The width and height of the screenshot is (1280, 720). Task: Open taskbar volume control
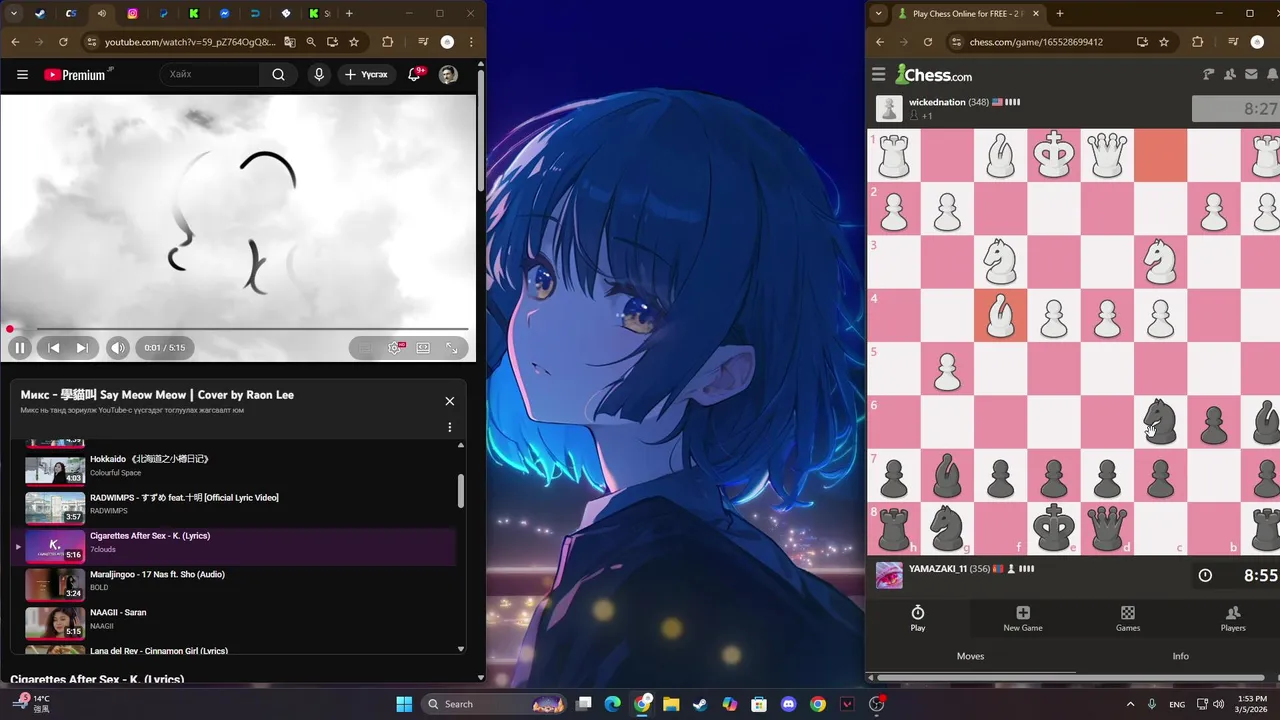[x=1219, y=704]
